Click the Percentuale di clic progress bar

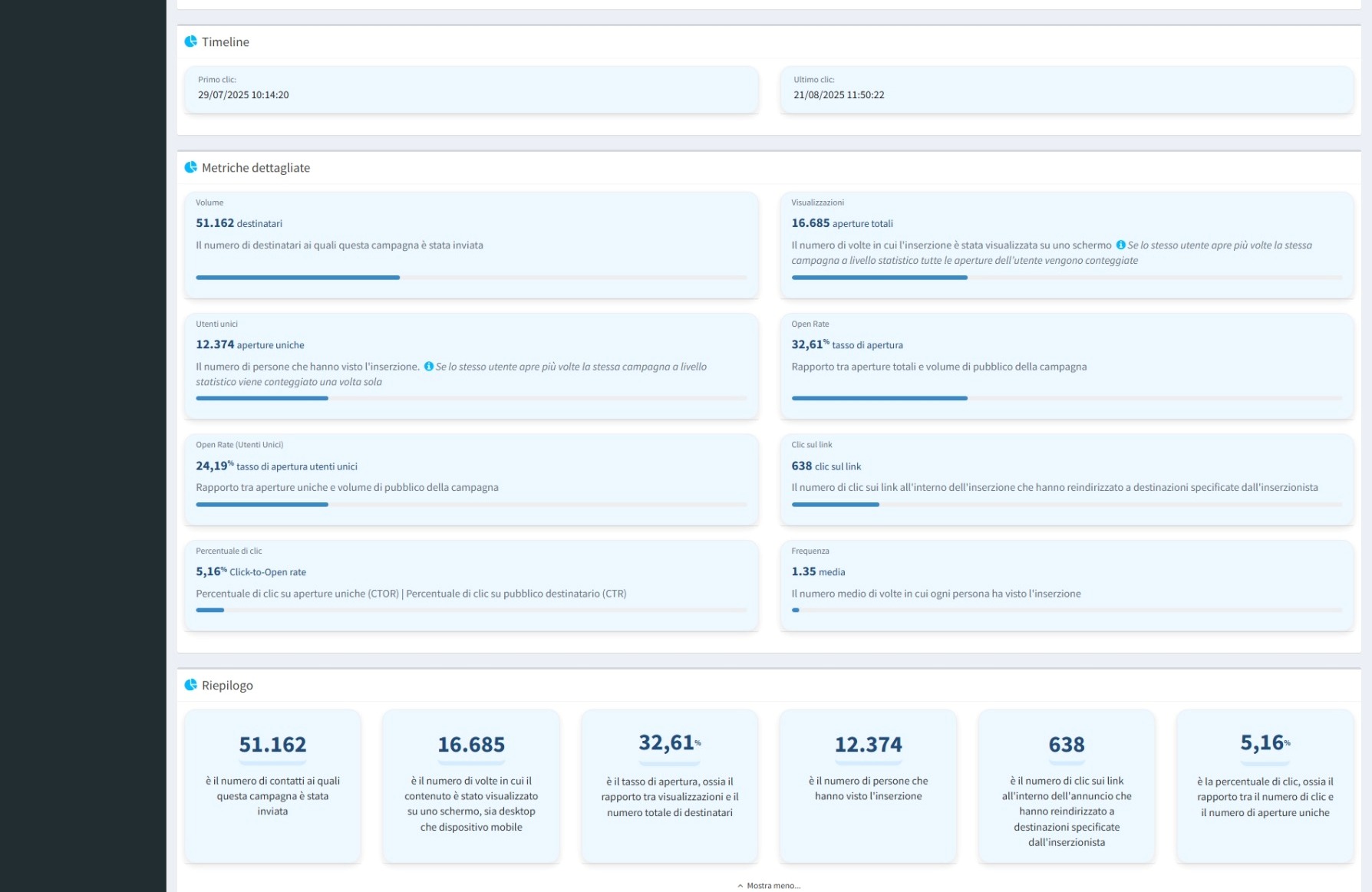tap(470, 611)
